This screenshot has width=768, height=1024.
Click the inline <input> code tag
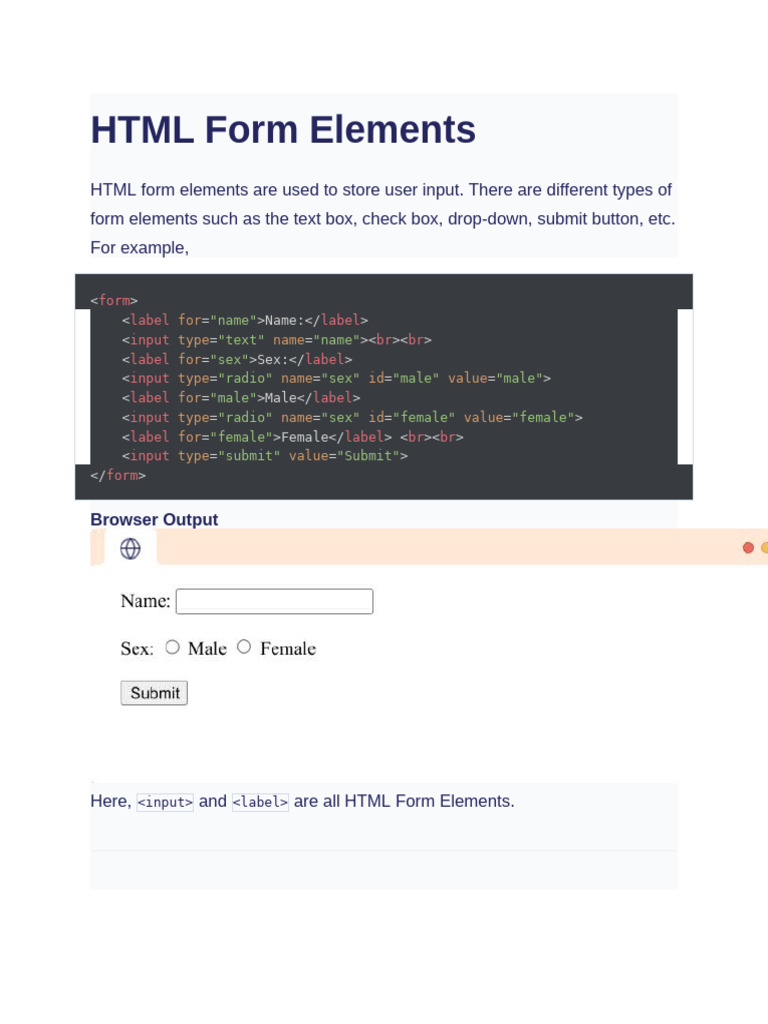tap(165, 801)
